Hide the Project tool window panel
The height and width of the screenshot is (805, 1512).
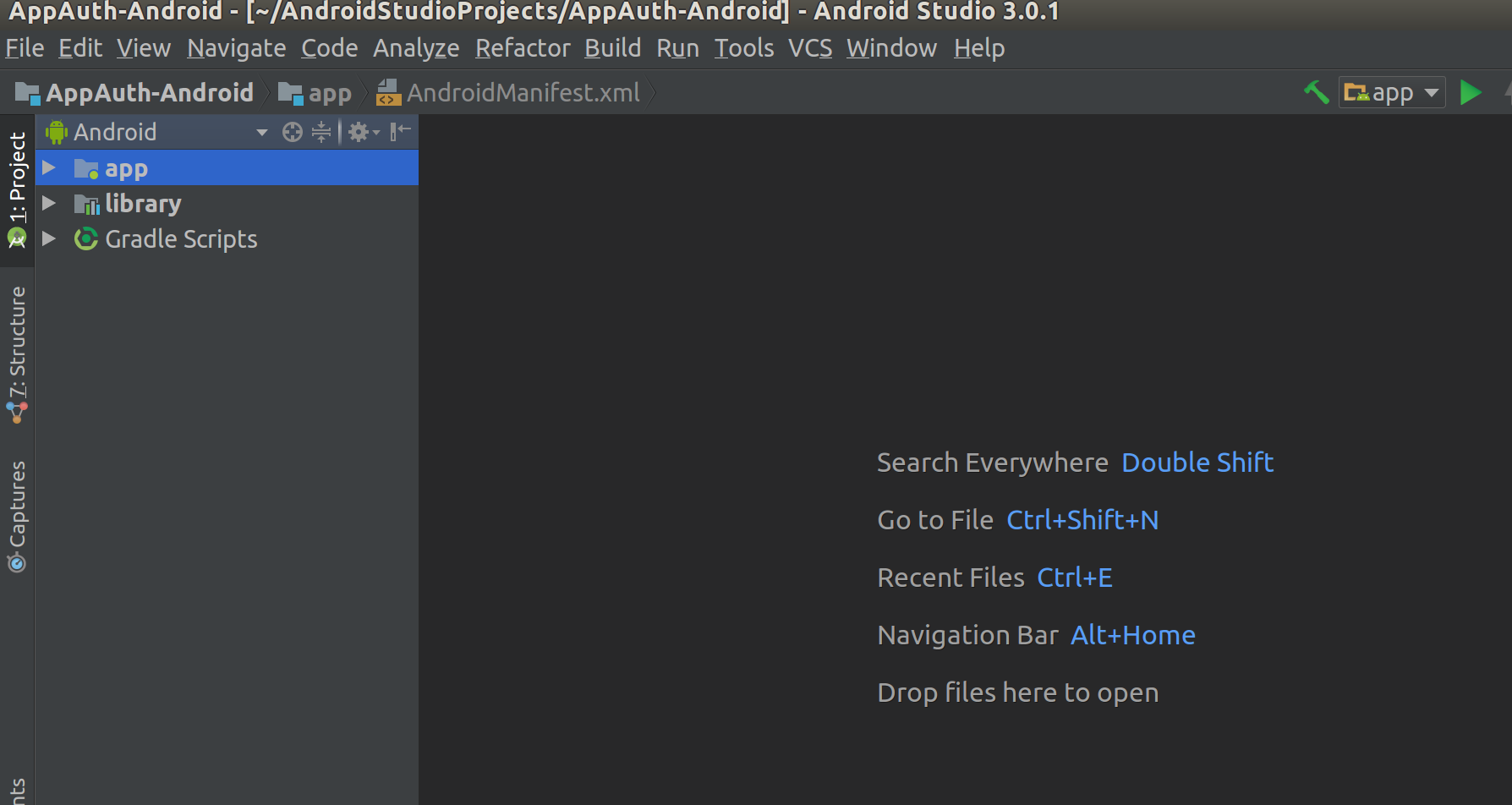[400, 132]
